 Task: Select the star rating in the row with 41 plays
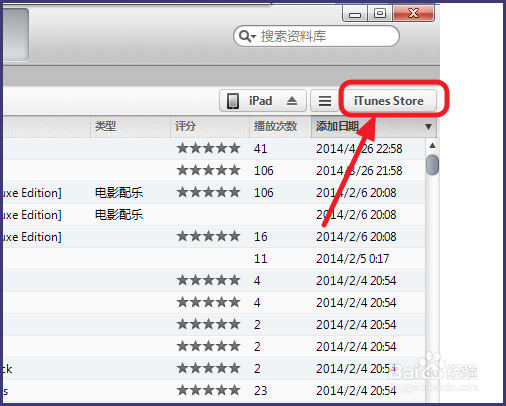208,148
